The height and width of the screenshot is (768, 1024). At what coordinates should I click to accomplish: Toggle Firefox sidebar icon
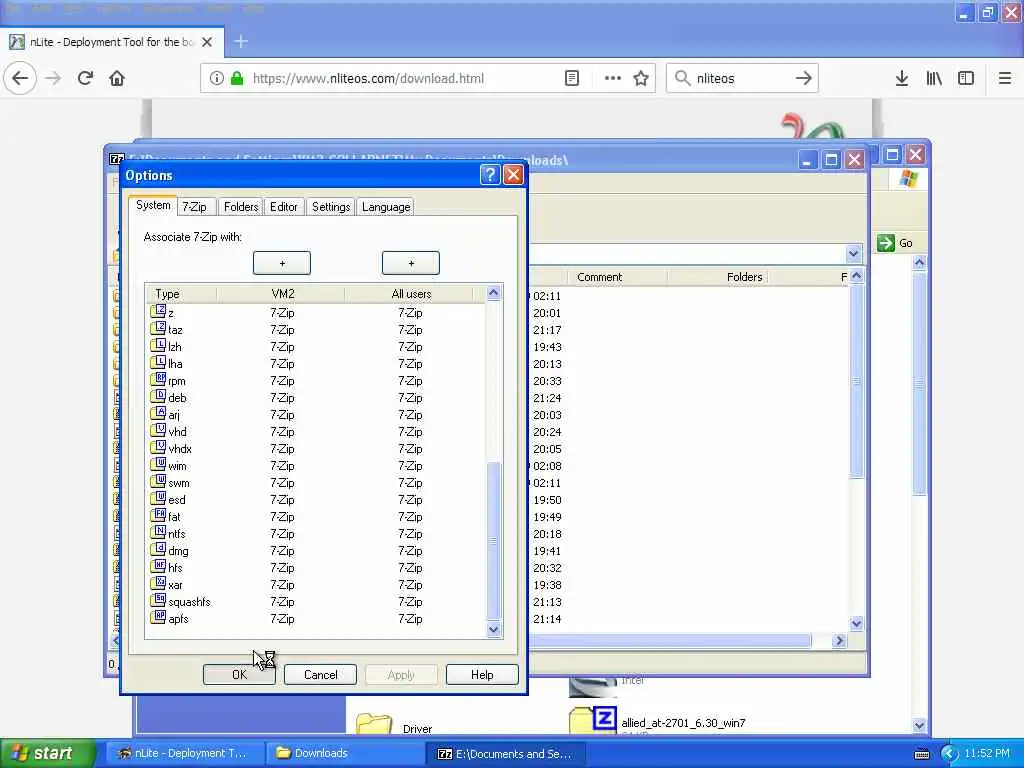click(966, 78)
